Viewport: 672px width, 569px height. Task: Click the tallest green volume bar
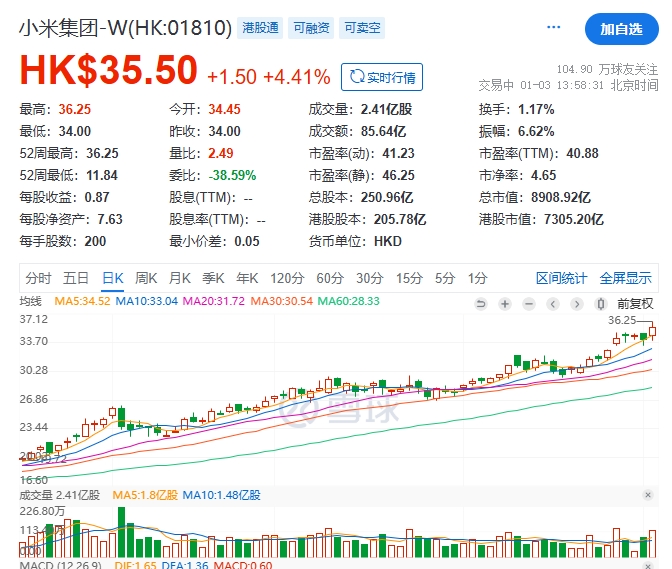click(121, 532)
